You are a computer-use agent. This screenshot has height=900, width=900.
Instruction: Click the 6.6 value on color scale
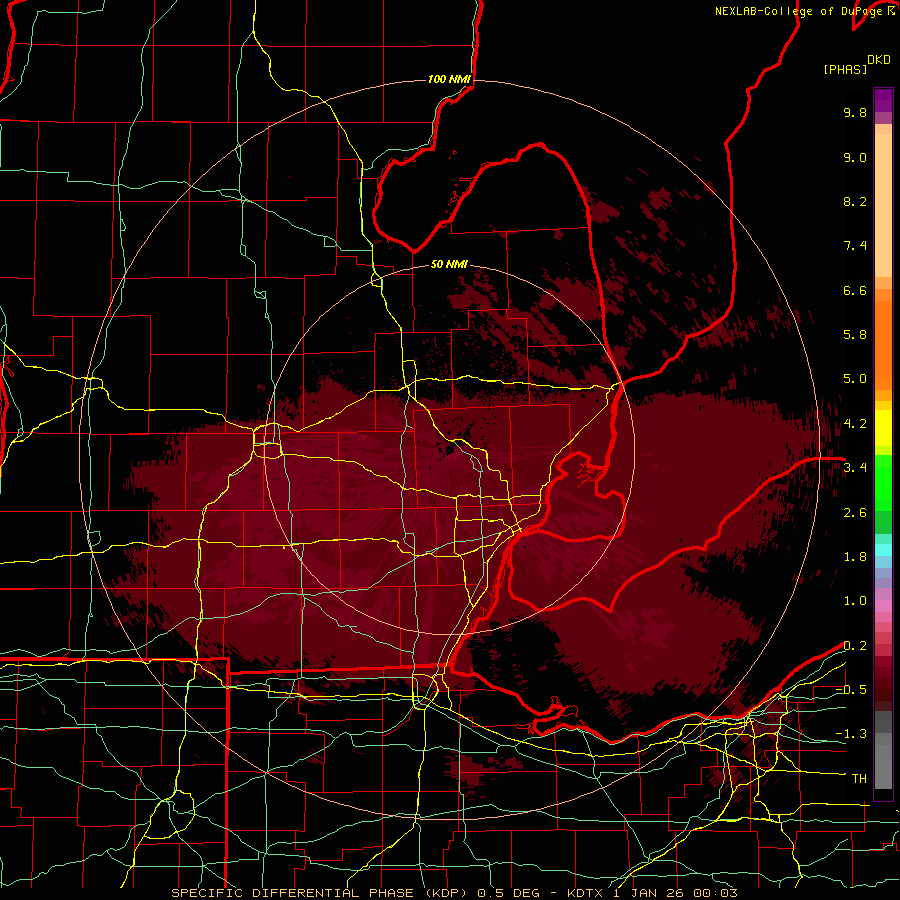click(x=855, y=290)
